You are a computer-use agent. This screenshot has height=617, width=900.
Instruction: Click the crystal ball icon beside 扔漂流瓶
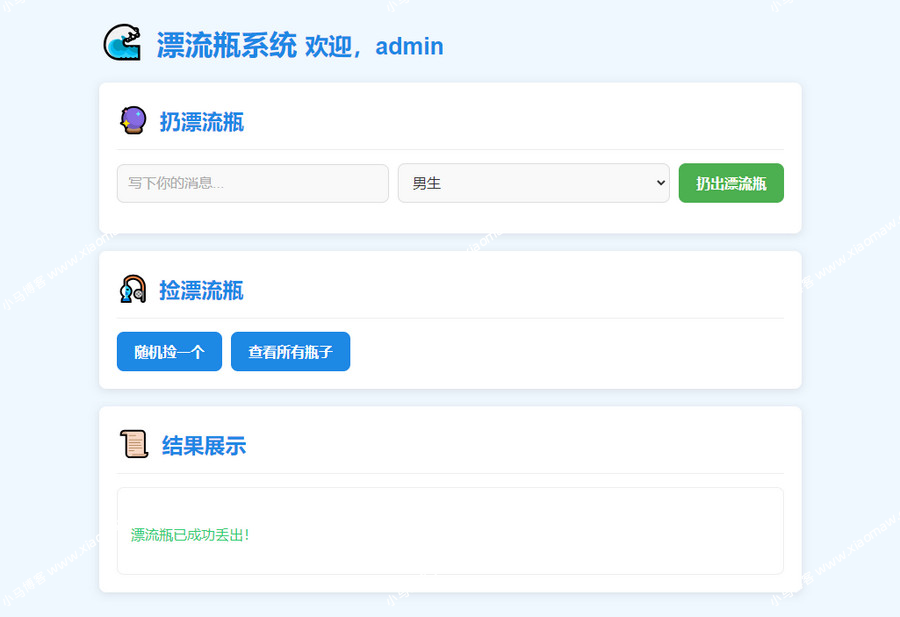pyautogui.click(x=133, y=121)
